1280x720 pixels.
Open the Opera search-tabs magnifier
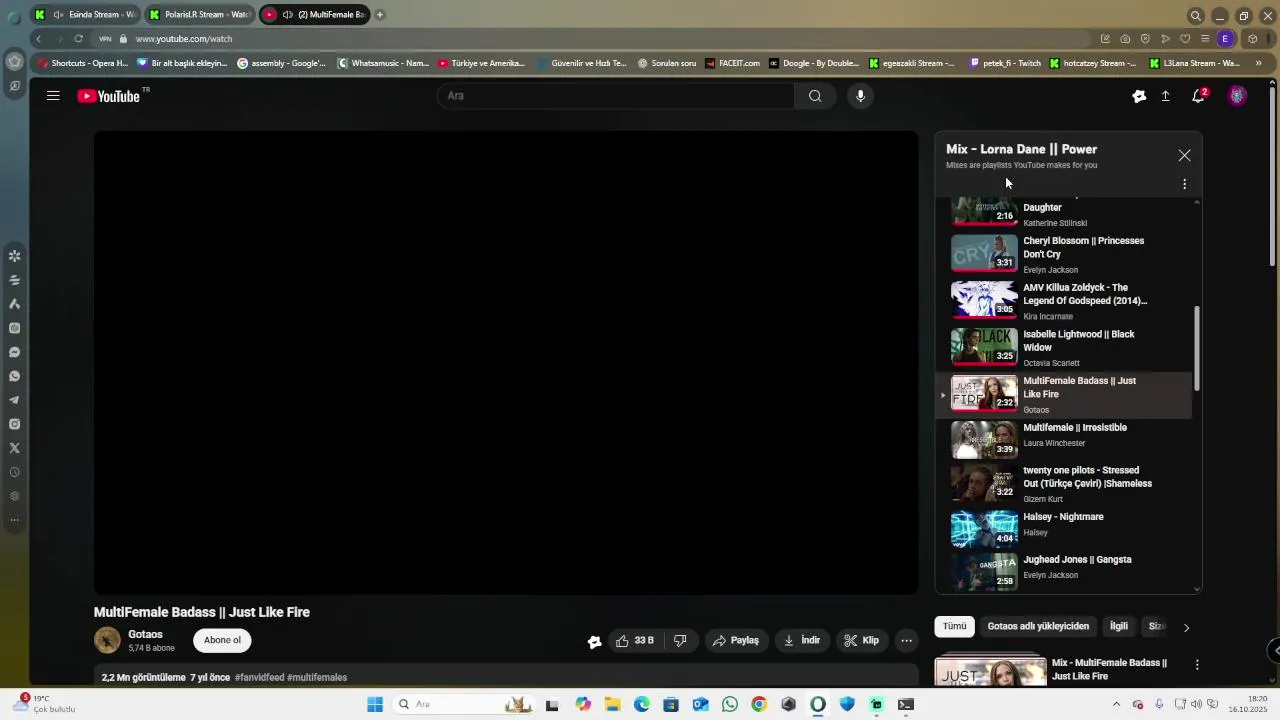pos(1195,15)
